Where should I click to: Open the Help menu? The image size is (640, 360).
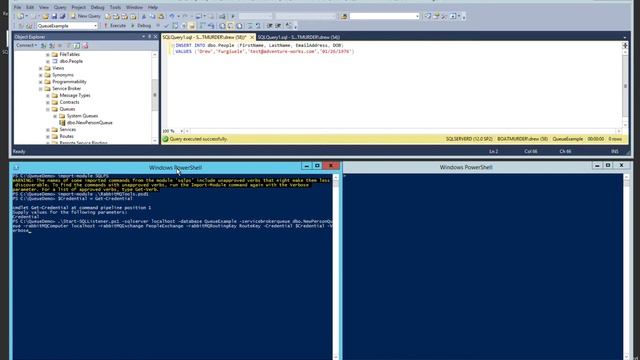point(153,7)
